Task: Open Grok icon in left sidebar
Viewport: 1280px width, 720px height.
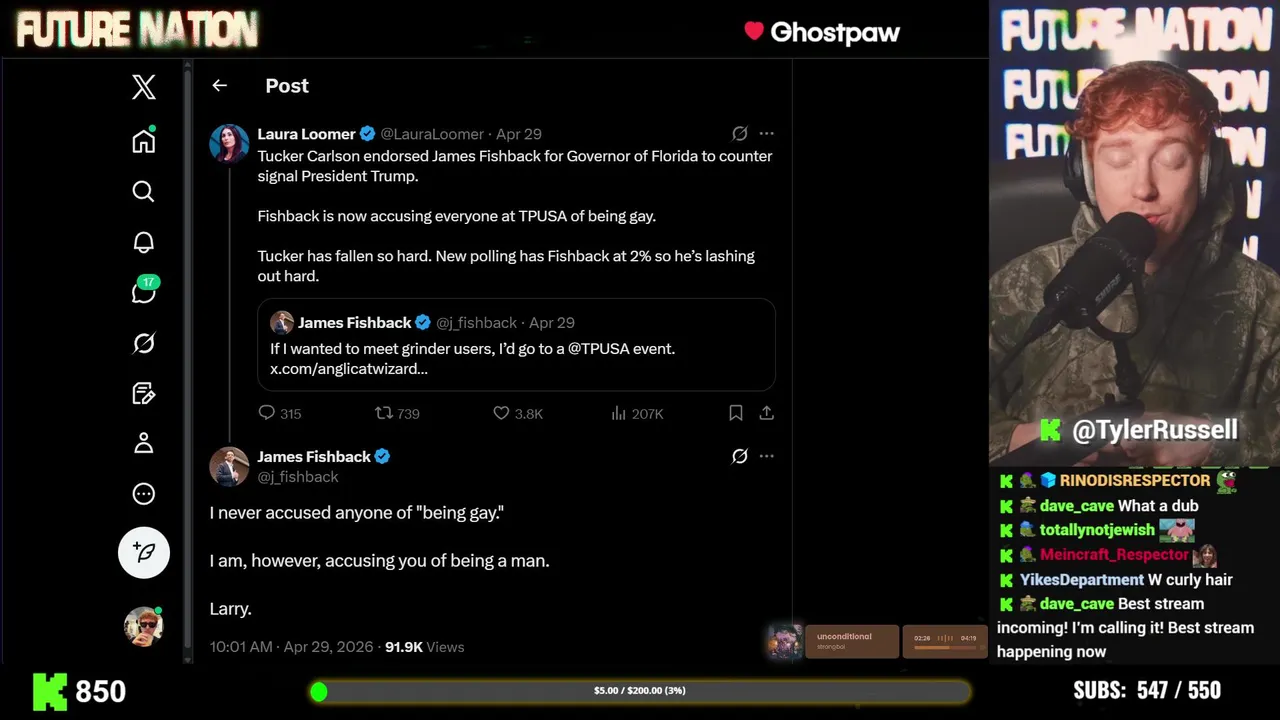Action: 144,343
